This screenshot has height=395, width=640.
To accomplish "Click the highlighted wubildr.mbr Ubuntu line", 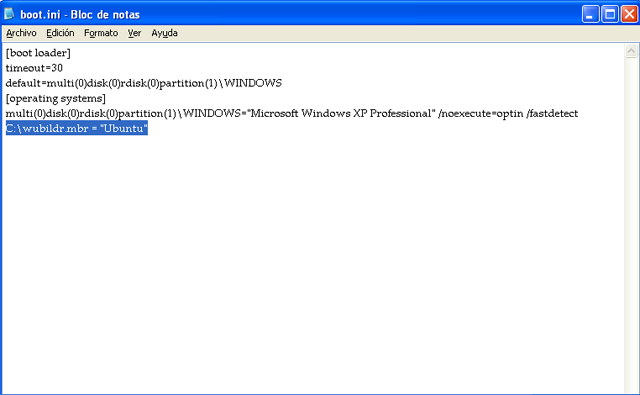I will pos(77,128).
